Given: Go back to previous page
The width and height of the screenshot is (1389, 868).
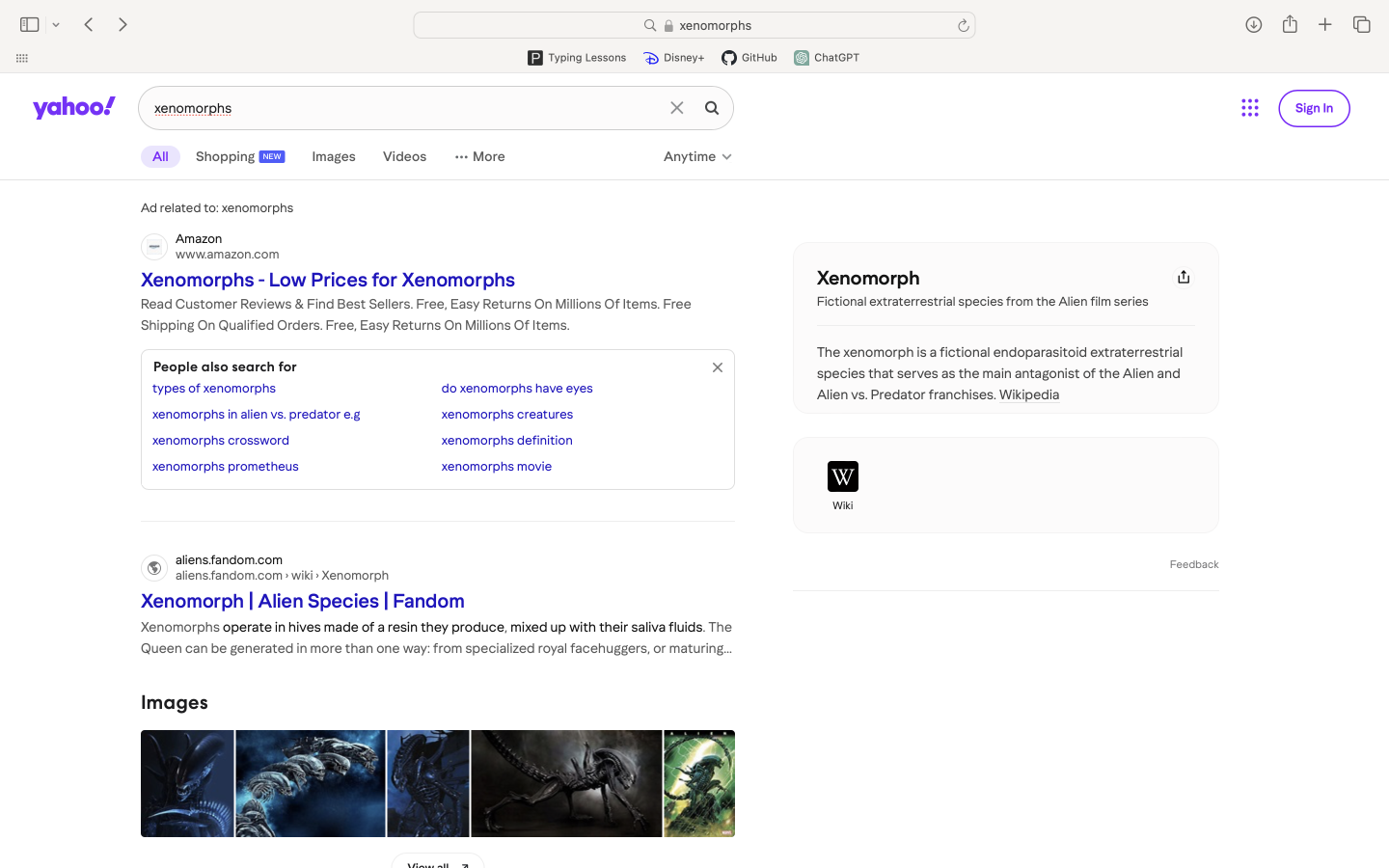Looking at the screenshot, I should (x=89, y=25).
